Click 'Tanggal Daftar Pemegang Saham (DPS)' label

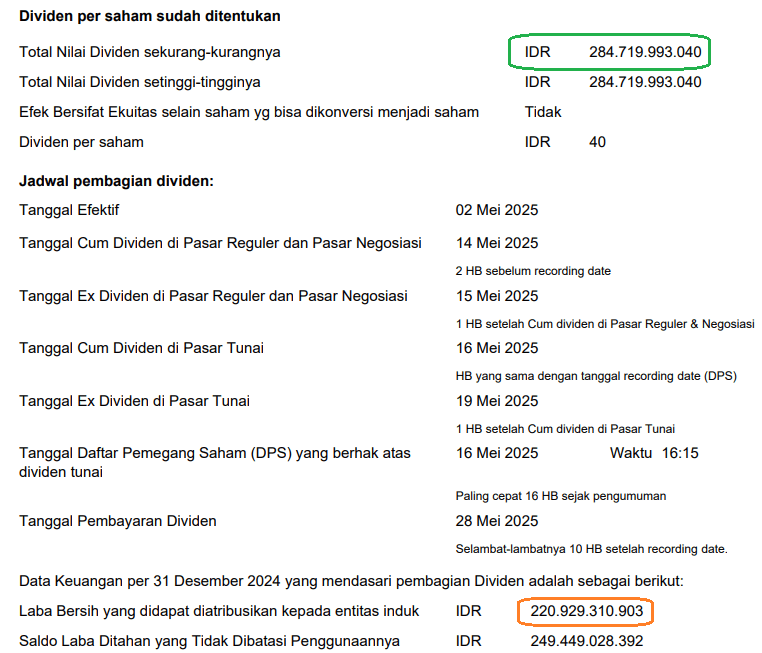[215, 463]
